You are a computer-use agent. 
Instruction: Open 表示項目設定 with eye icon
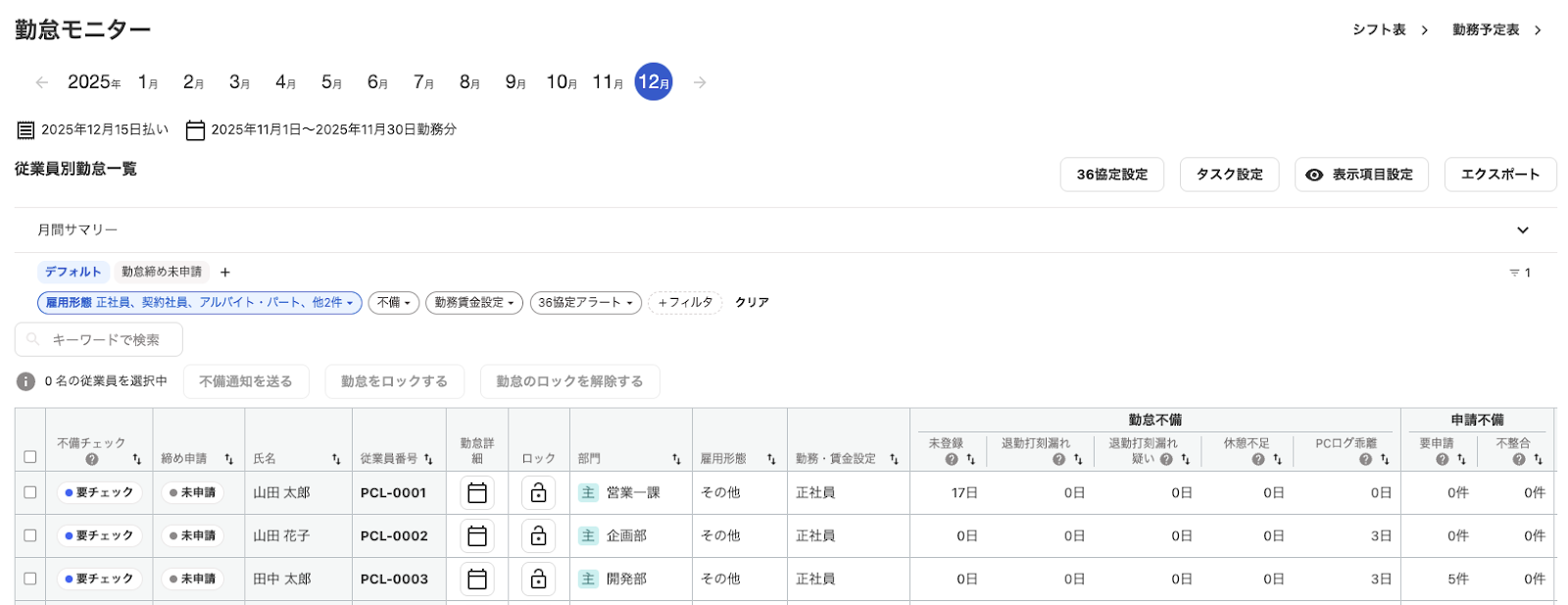point(1361,175)
